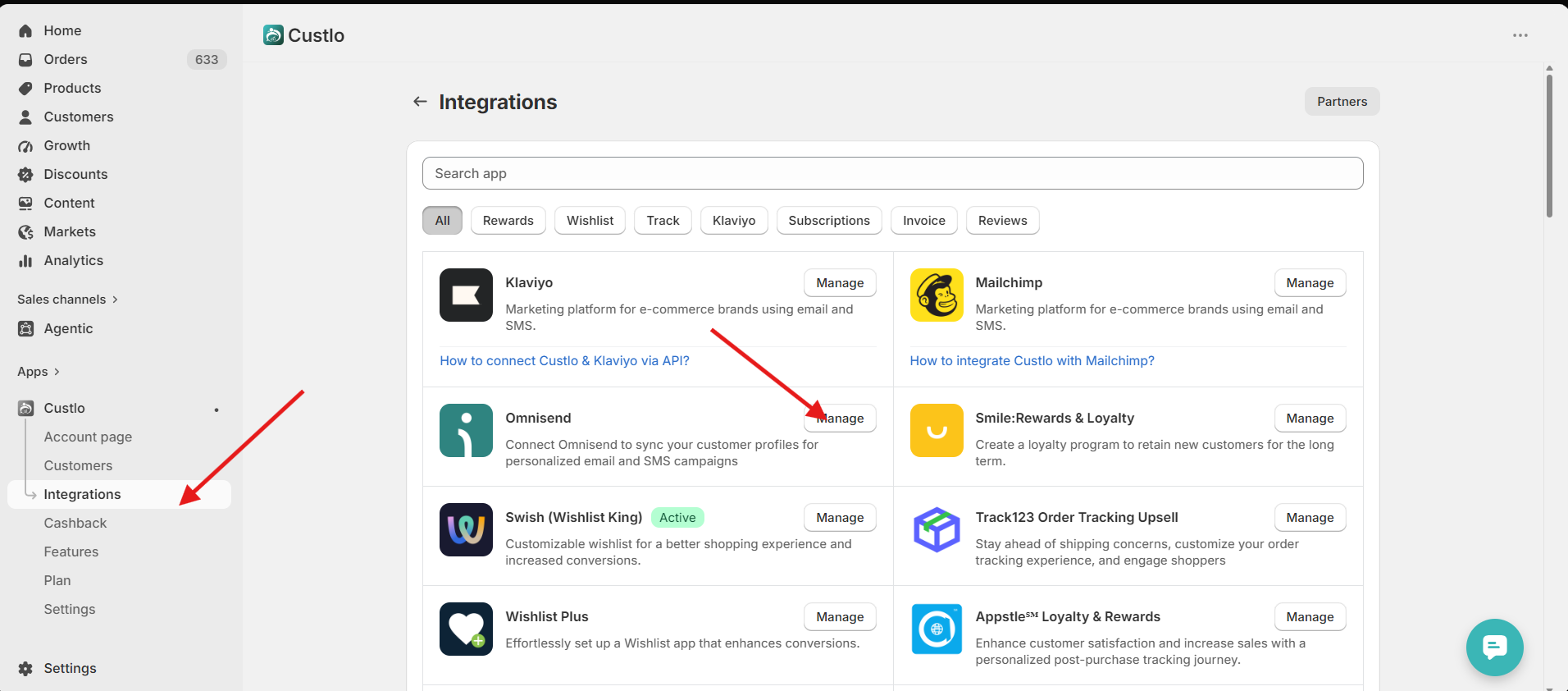1568x691 pixels.
Task: Open Custlo Account page submenu item
Action: 88,437
